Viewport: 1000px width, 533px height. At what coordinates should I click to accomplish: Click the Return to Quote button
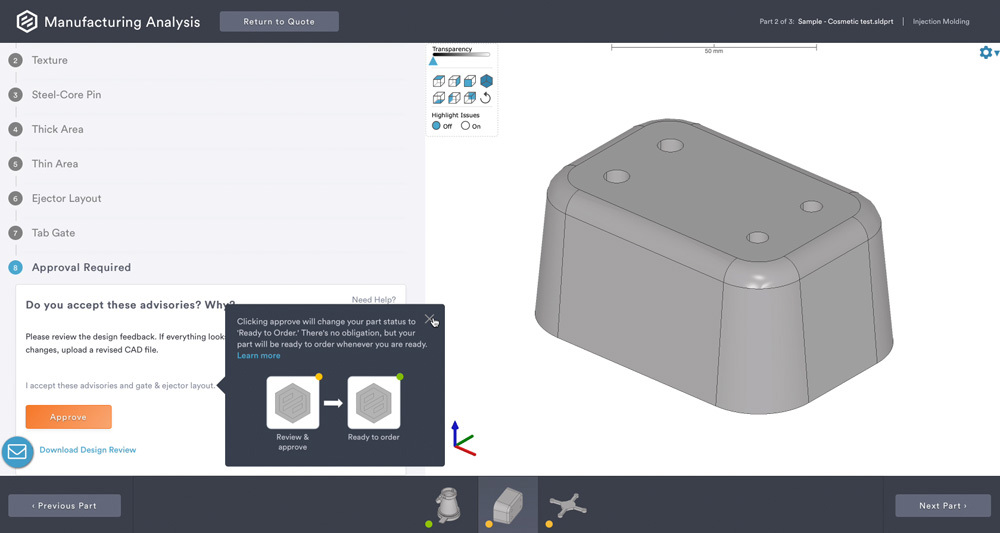(x=279, y=22)
